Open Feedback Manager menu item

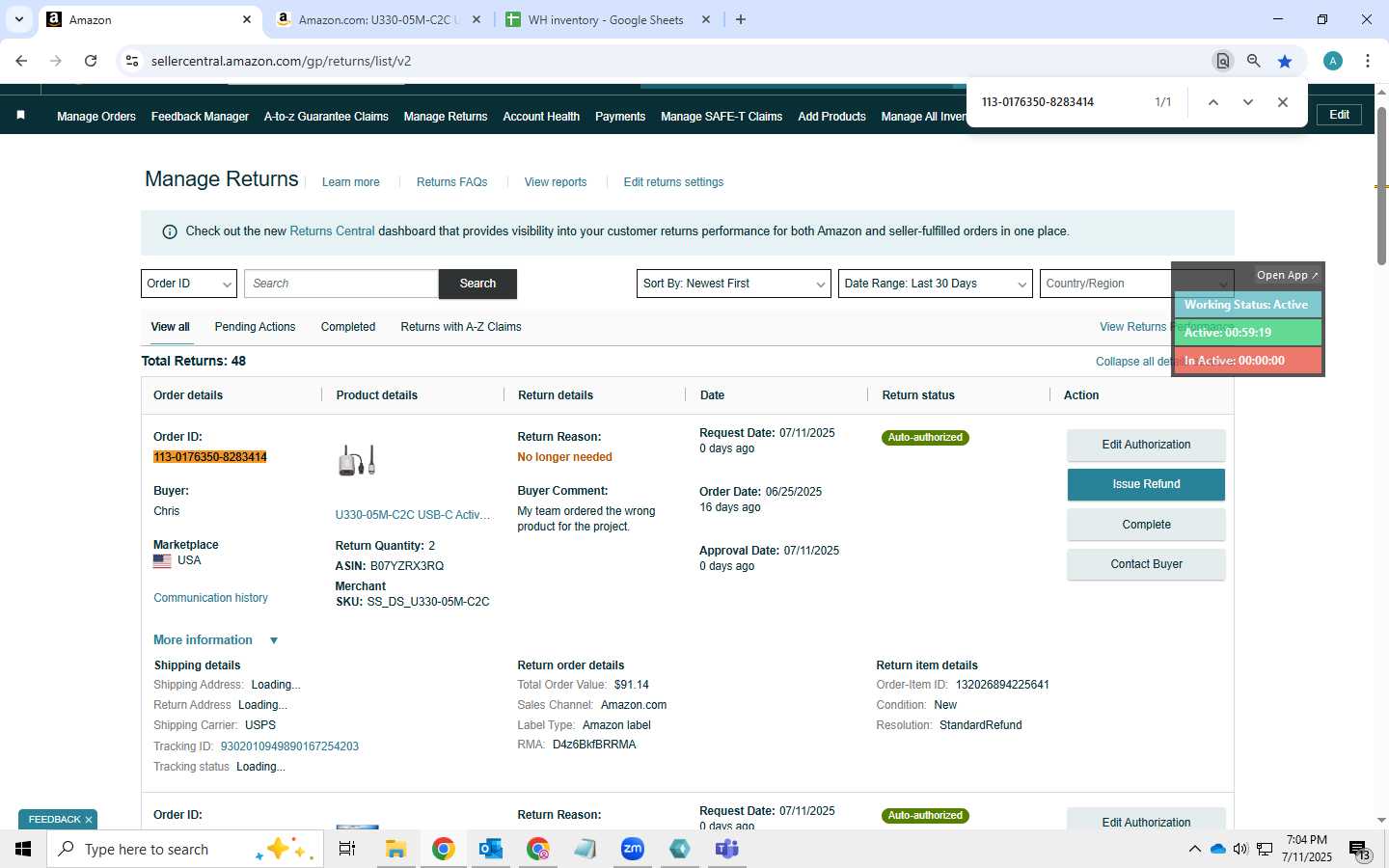point(200,117)
